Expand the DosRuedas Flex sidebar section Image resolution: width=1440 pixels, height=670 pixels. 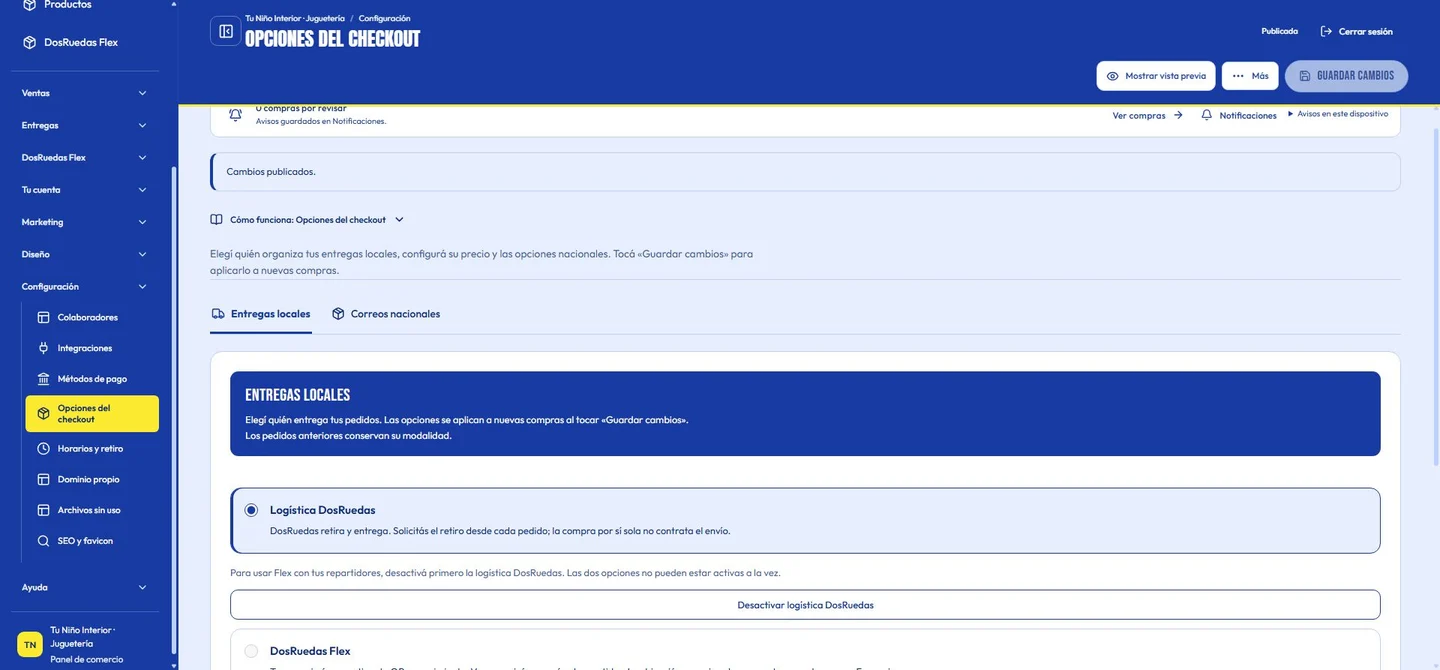click(84, 157)
